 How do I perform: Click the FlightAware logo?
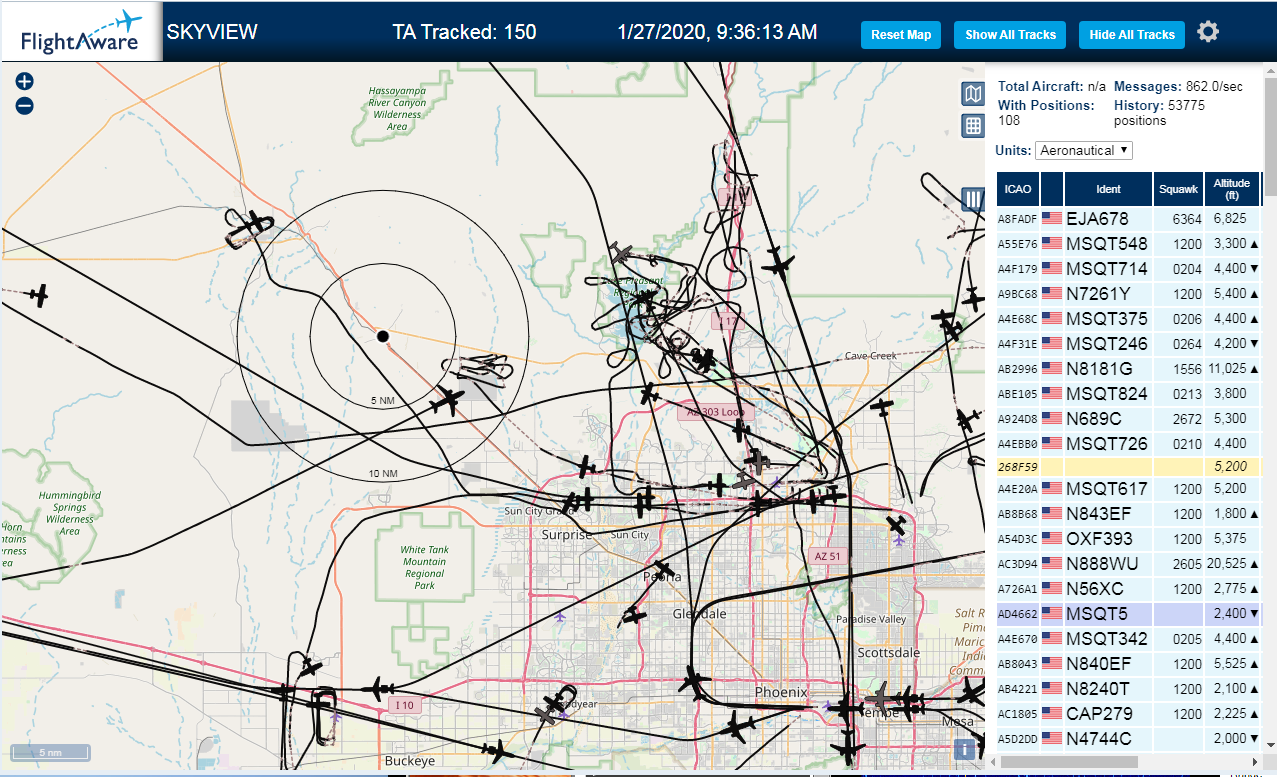tap(81, 32)
